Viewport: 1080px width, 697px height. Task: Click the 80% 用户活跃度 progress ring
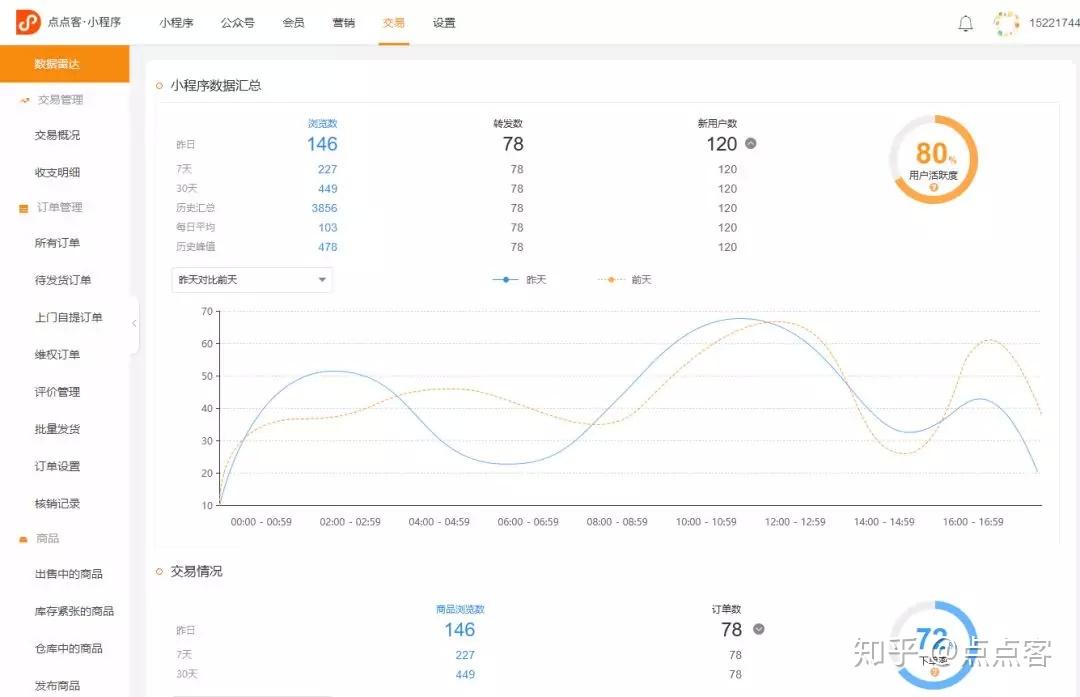tap(933, 159)
